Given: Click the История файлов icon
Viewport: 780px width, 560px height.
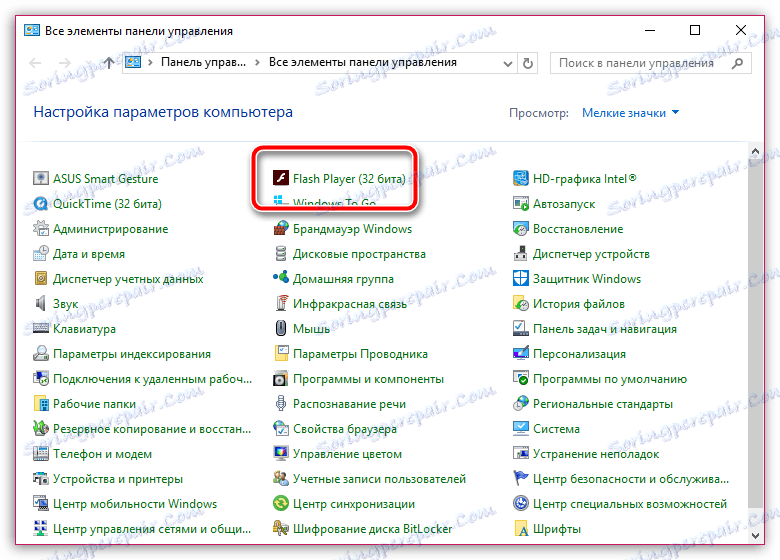Looking at the screenshot, I should 520,303.
